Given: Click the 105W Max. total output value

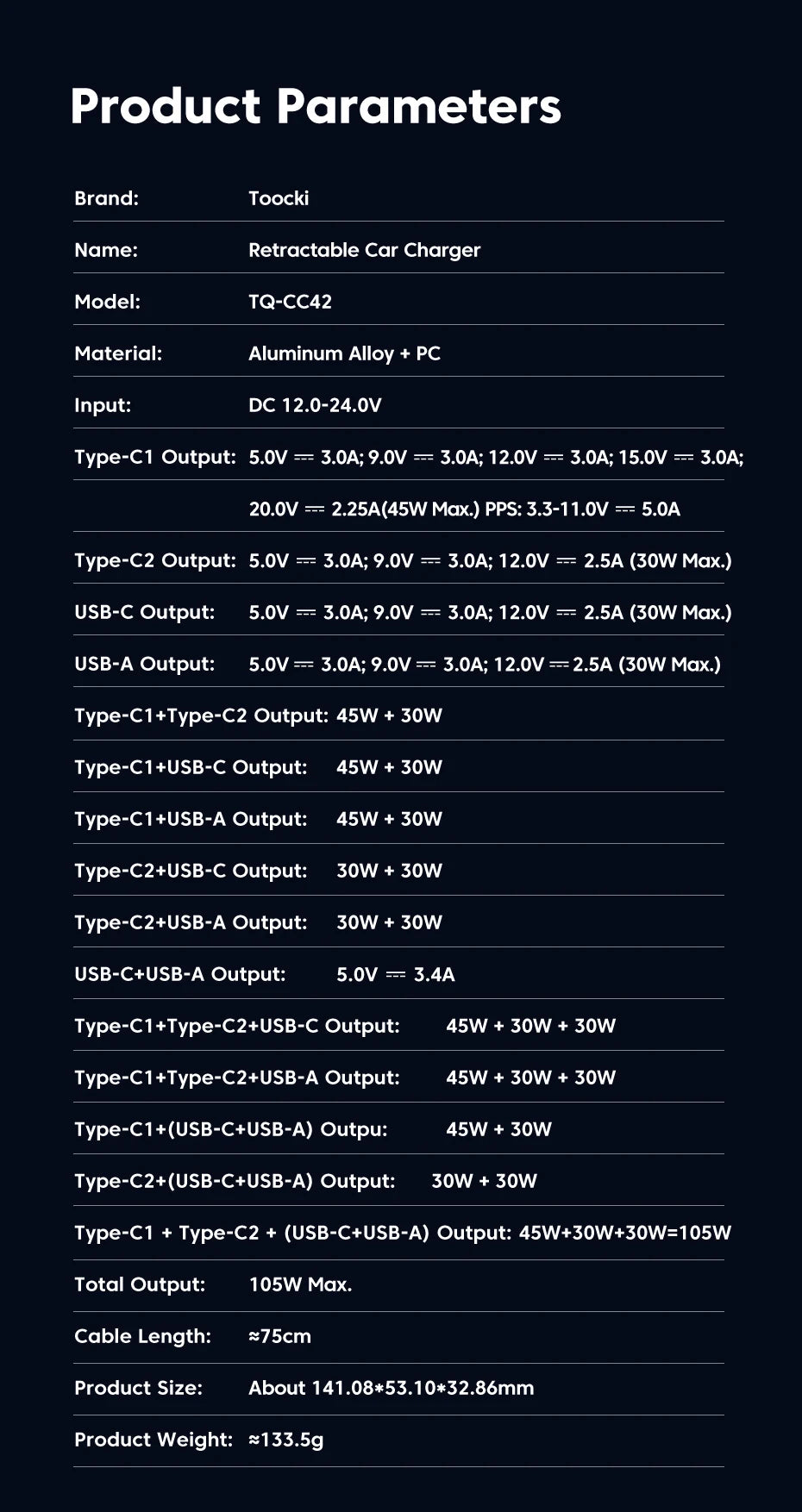Looking at the screenshot, I should tap(300, 1284).
